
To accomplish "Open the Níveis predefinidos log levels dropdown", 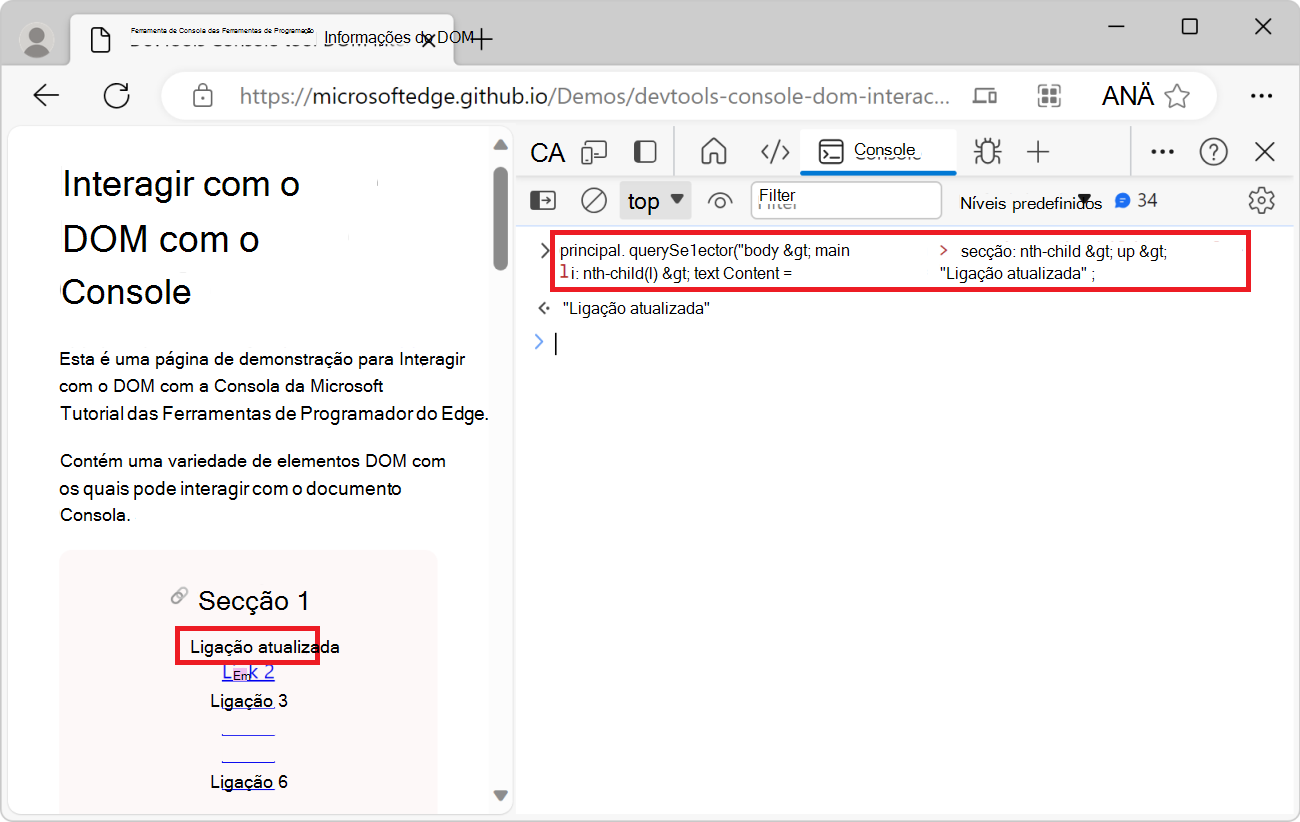I will tap(1031, 201).
